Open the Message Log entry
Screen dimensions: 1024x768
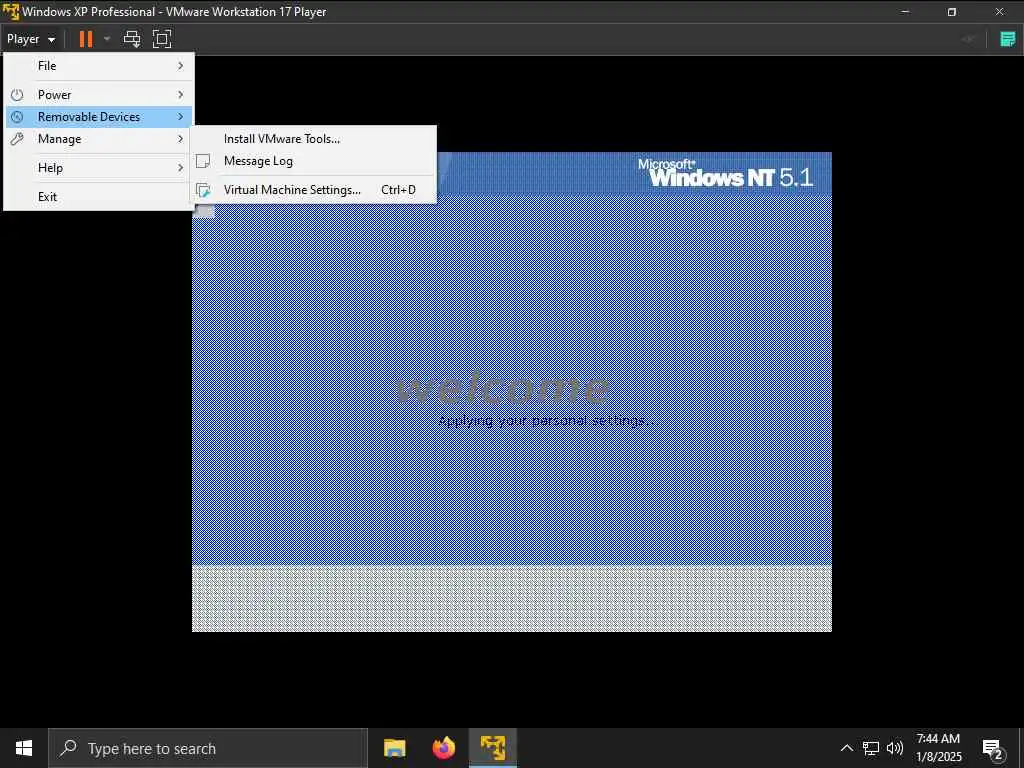pyautogui.click(x=313, y=161)
